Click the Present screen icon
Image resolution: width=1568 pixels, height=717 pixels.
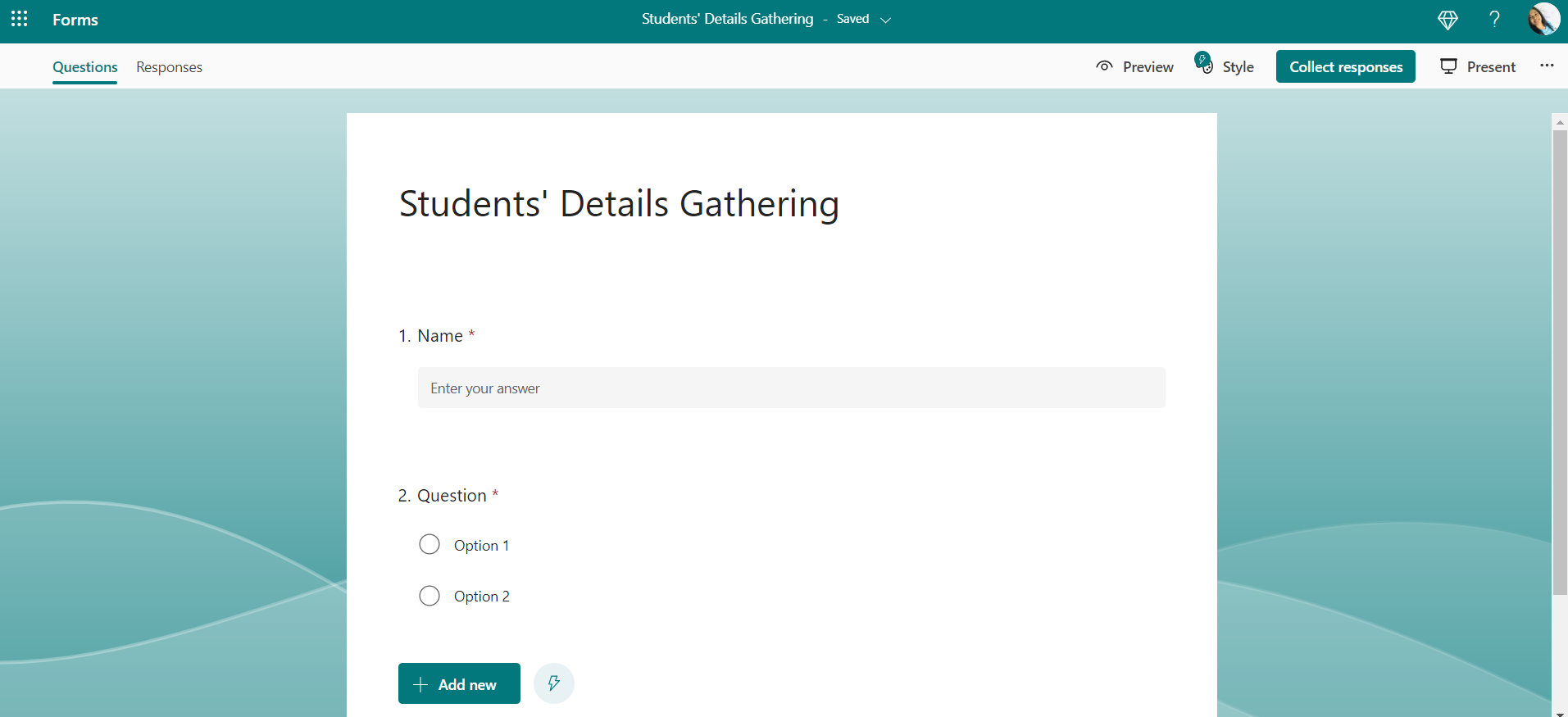(1448, 66)
